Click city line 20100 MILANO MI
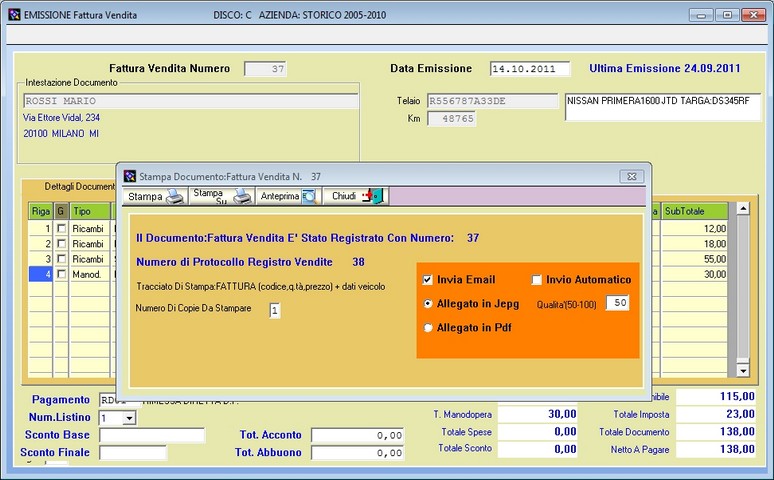The width and height of the screenshot is (774, 480). click(x=61, y=133)
